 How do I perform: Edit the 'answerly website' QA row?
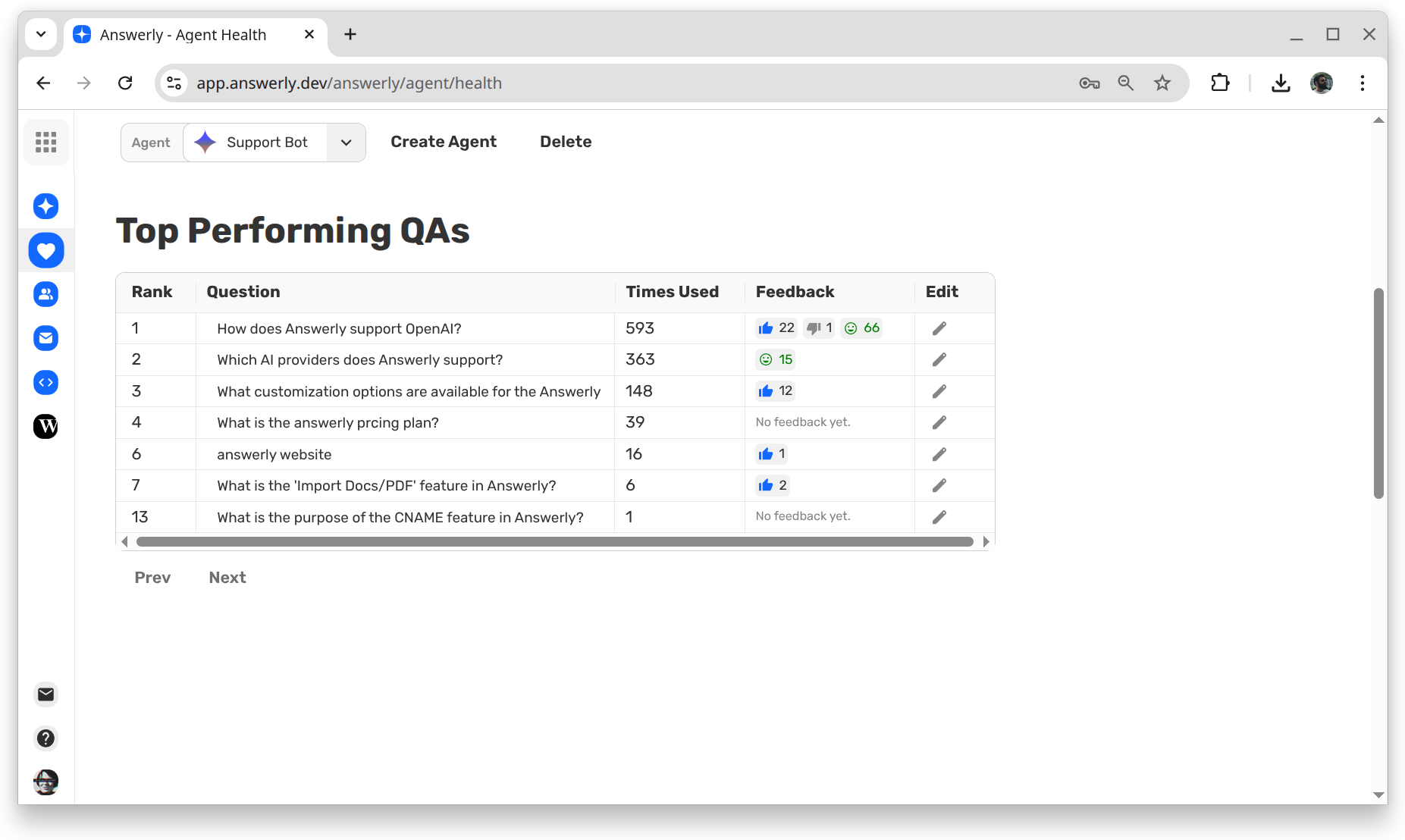pyautogui.click(x=939, y=454)
